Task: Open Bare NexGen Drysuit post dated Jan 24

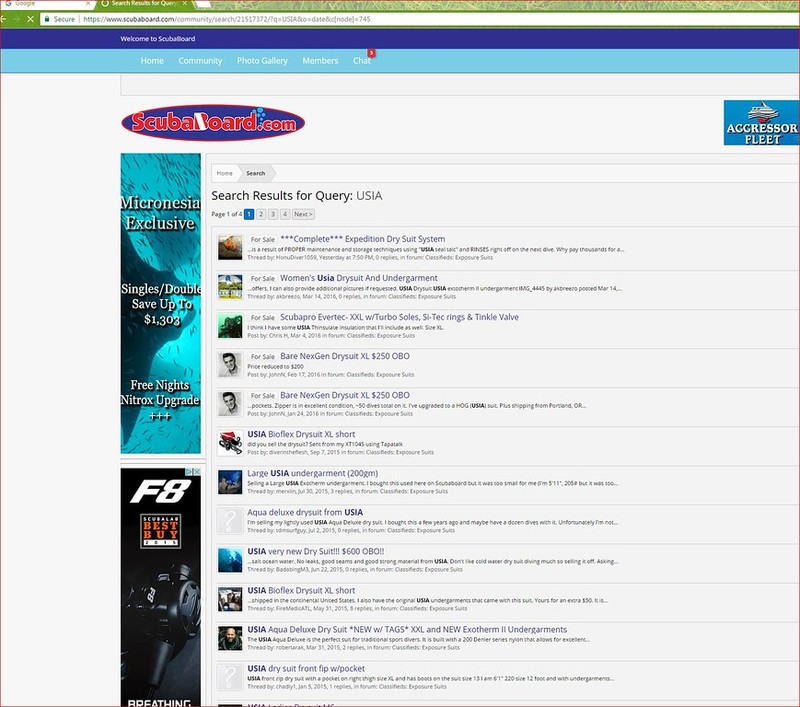Action: [345, 395]
